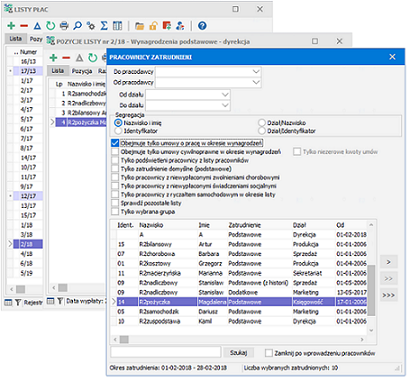The image size is (410, 381).
Task: Switch to Lista tab in POZYCJE LISTY
Action: tap(58, 71)
